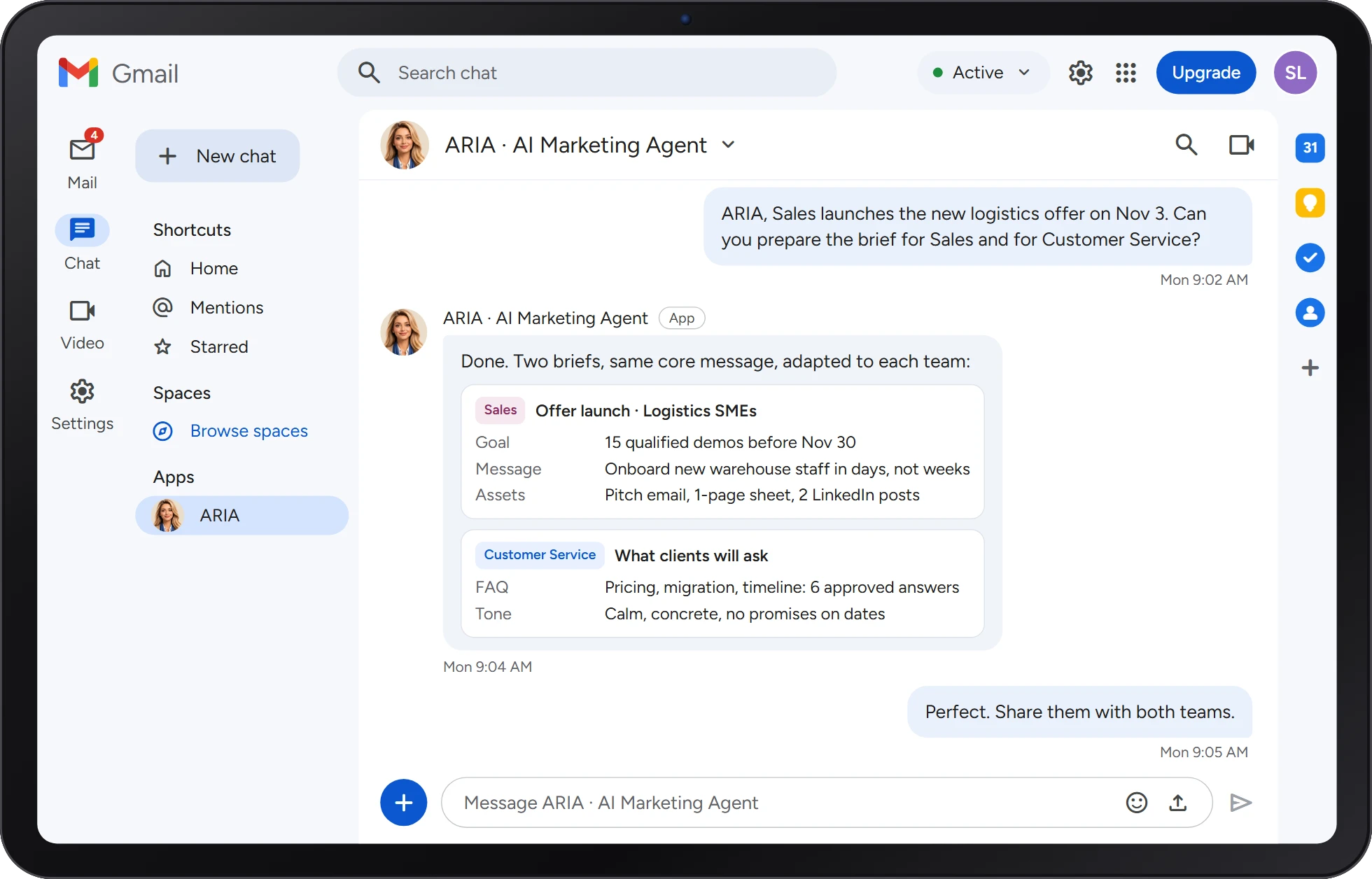Click the Customer Service tag on the card

(x=540, y=555)
